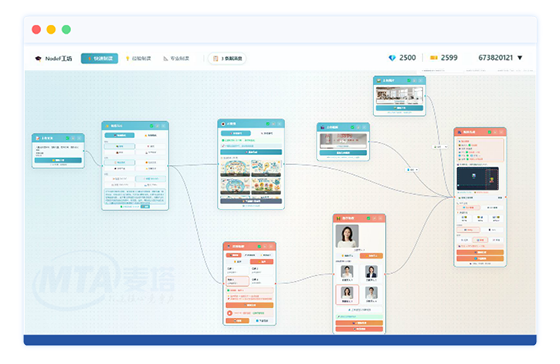This screenshot has width=560, height=364.
Task: Open the bottom-right flowers illustration thumbnail
Action: [266, 186]
